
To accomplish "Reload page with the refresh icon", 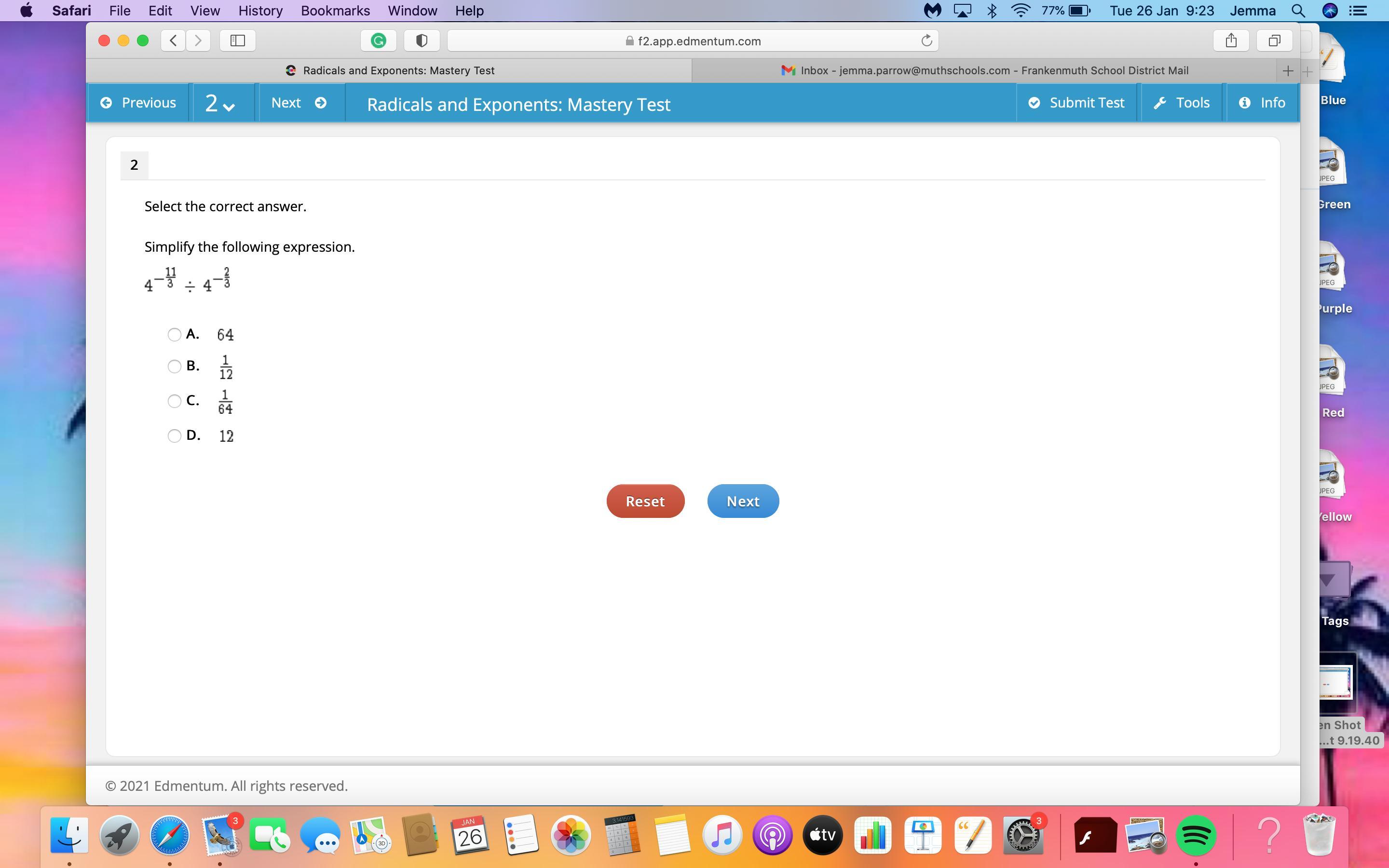I will 926,41.
